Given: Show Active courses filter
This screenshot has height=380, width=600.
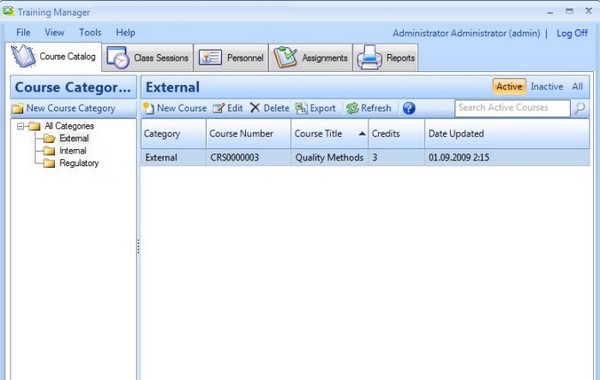Looking at the screenshot, I should (509, 87).
